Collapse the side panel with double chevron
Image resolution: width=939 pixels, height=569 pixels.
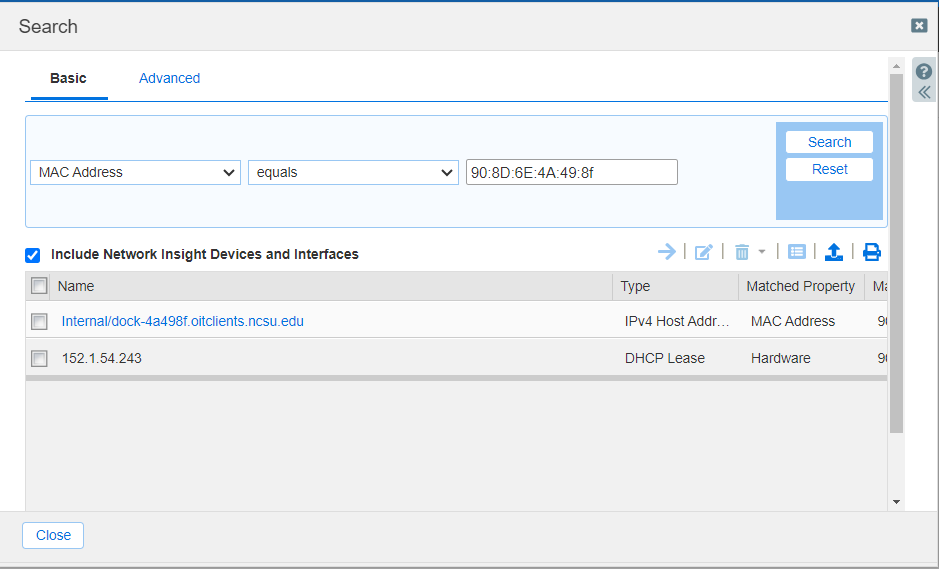tap(924, 92)
